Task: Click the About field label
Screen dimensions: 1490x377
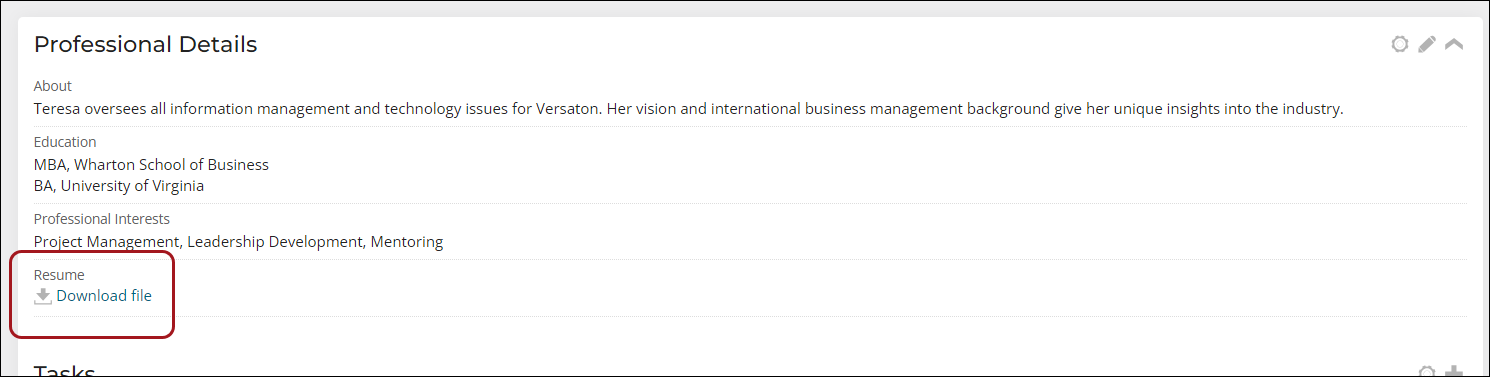Action: [53, 86]
